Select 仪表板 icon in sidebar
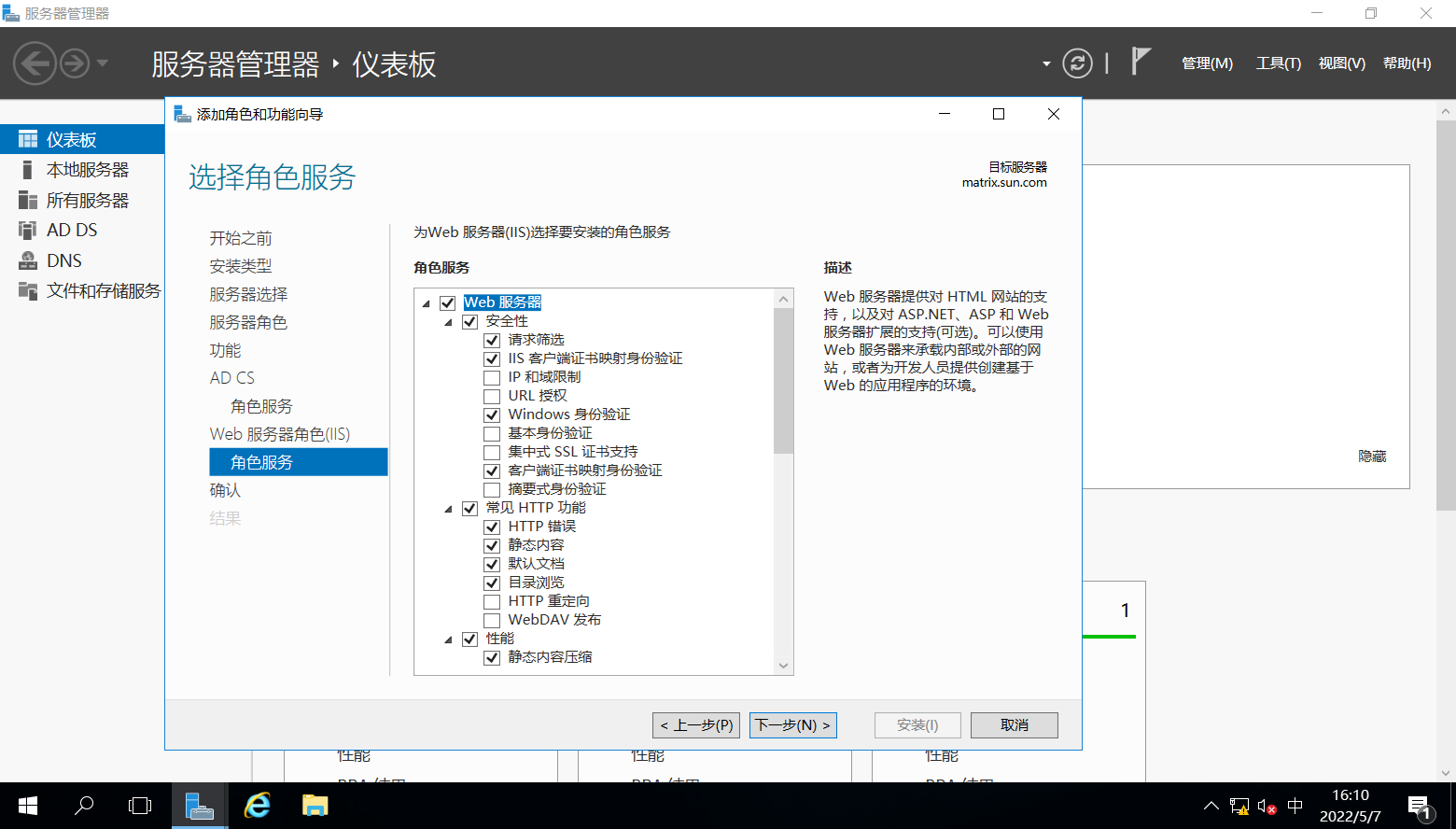The image size is (1456, 829). click(28, 139)
